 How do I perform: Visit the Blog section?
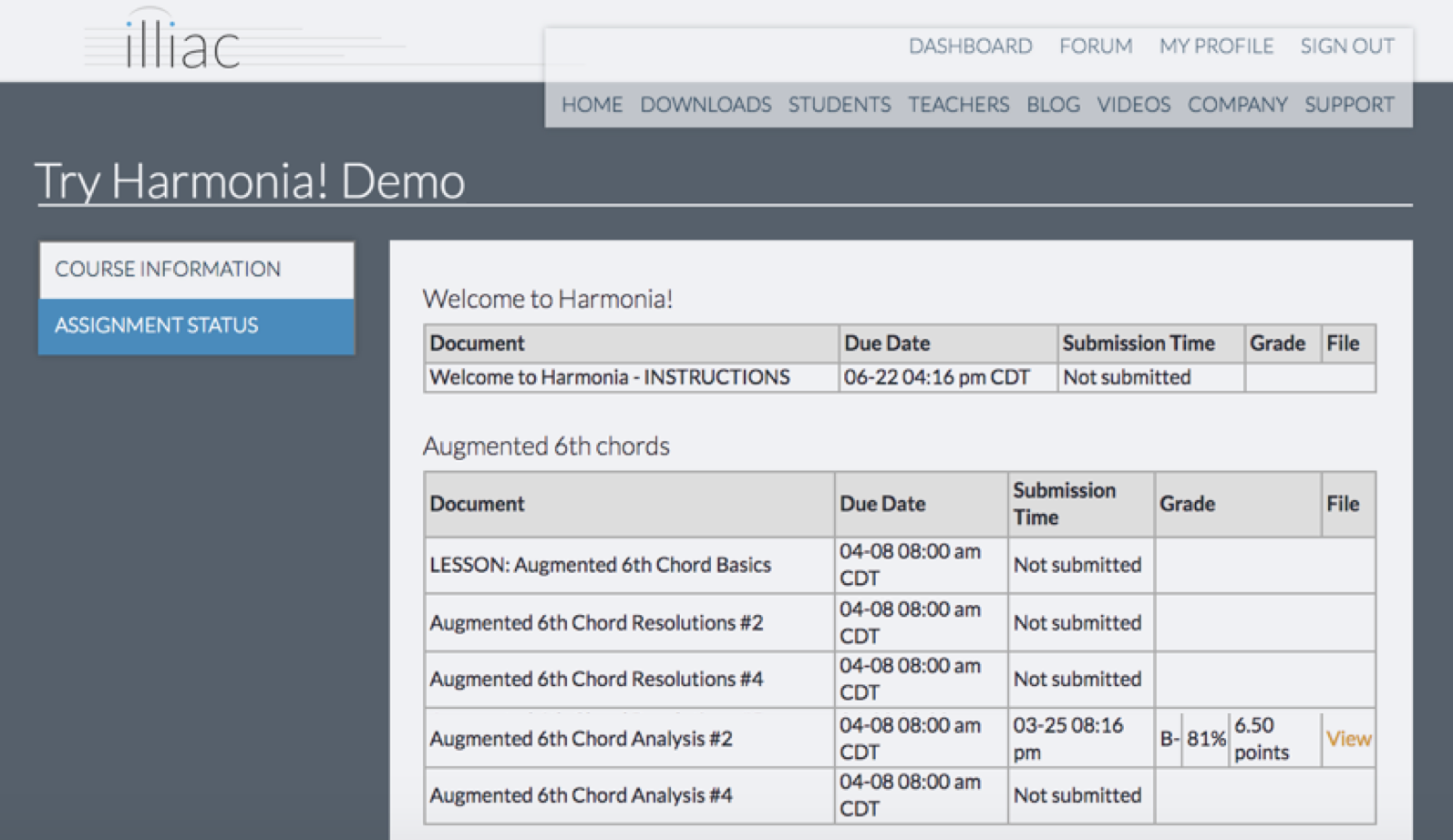pyautogui.click(x=1053, y=105)
